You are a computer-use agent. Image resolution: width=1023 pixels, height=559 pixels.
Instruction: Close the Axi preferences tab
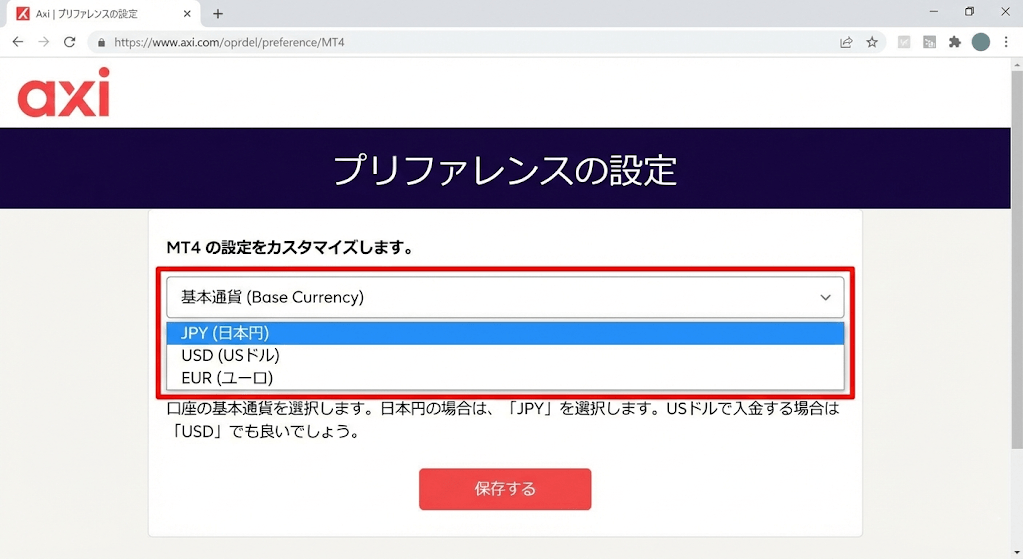click(x=187, y=14)
